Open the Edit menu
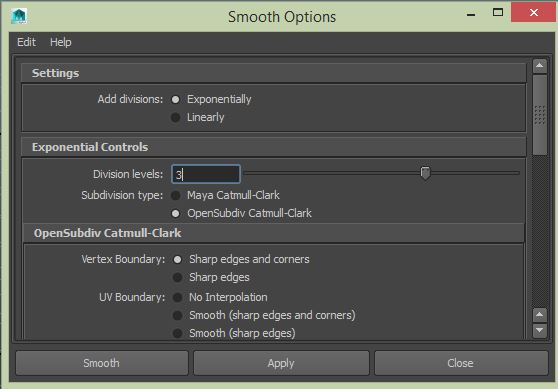558x389 pixels. pyautogui.click(x=26, y=42)
